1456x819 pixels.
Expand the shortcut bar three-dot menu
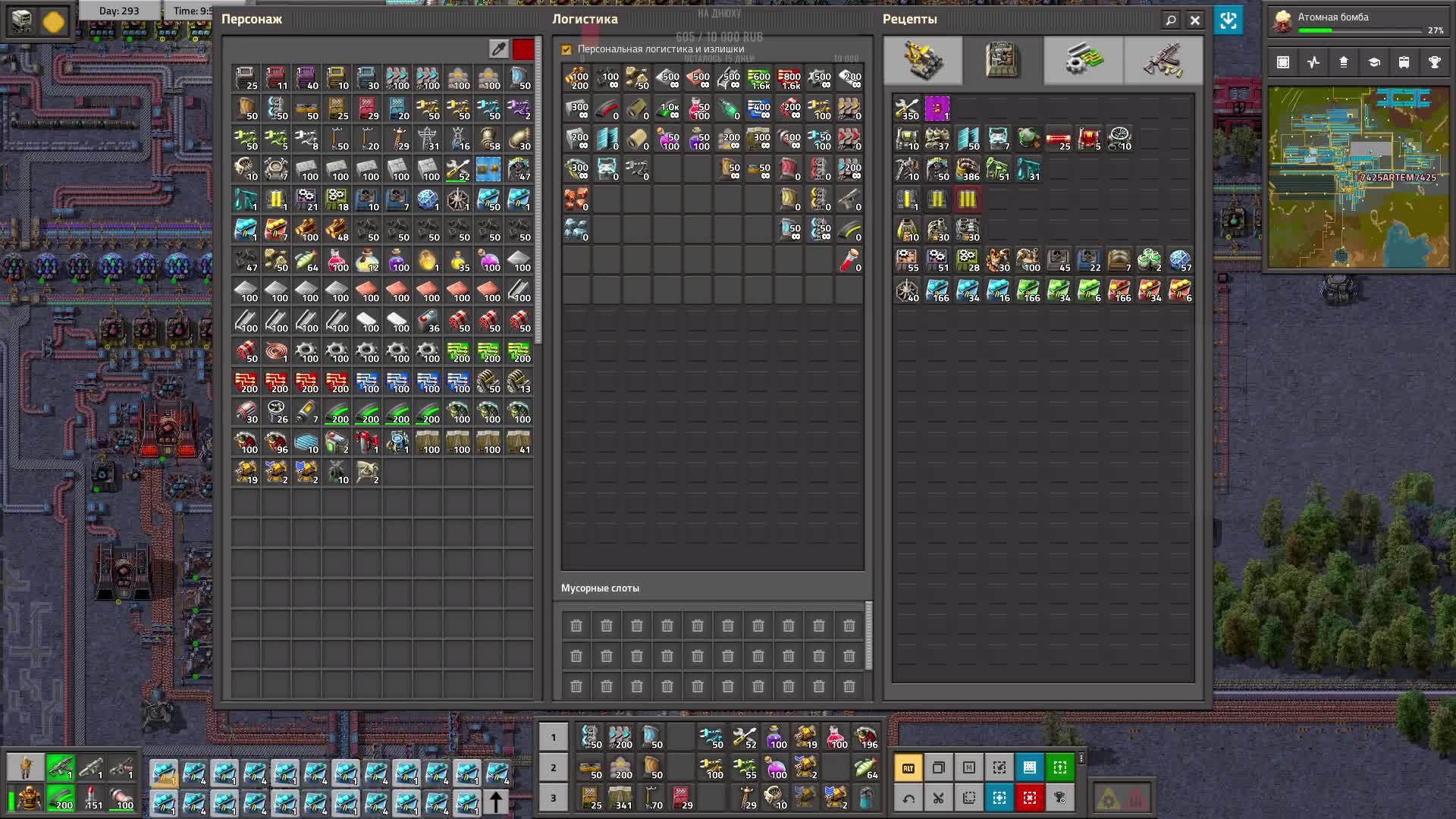click(1081, 758)
